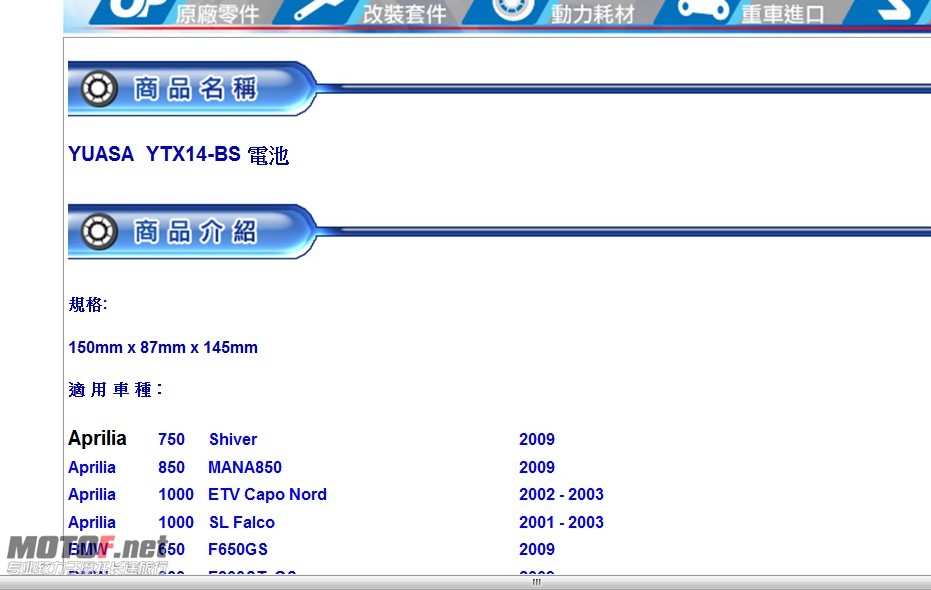This screenshot has height=590, width=931.
Task: Click the years 2001 - 2003
Action: 561,522
